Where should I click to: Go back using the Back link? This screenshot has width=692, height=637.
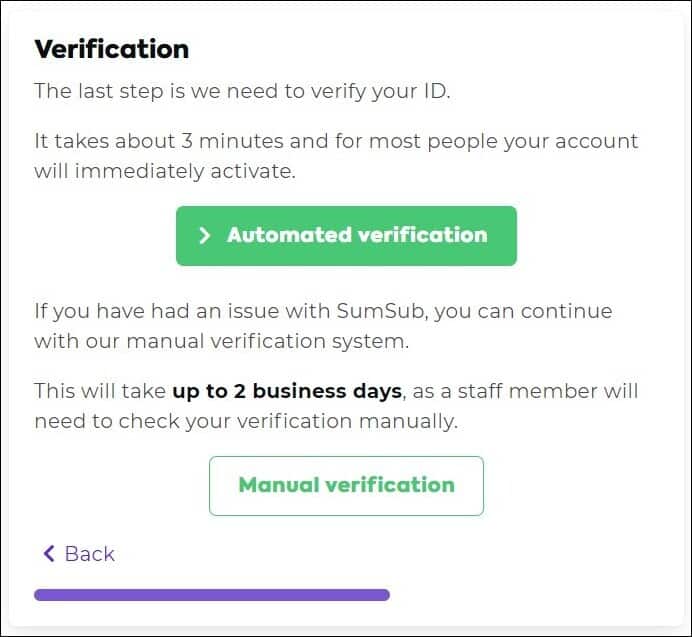tap(89, 554)
